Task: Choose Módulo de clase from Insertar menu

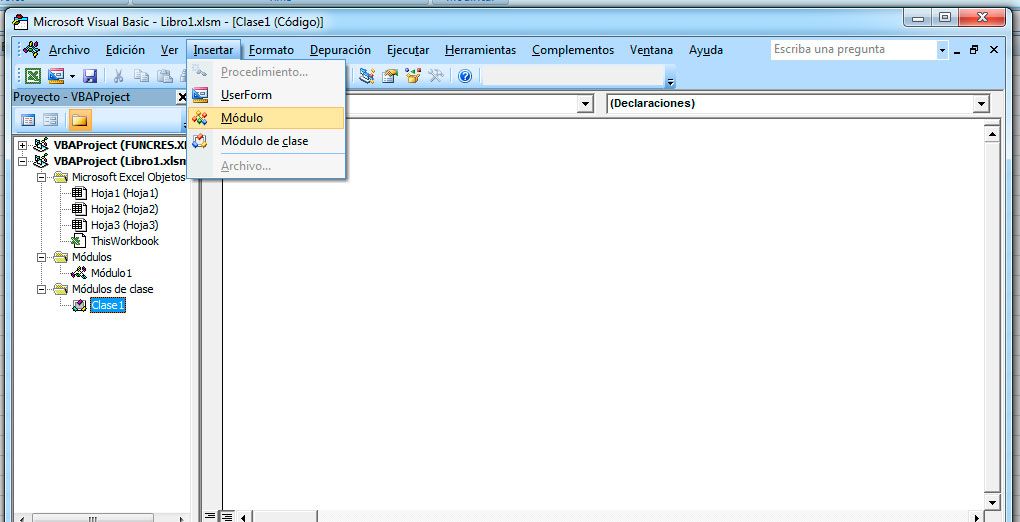Action: pos(266,141)
